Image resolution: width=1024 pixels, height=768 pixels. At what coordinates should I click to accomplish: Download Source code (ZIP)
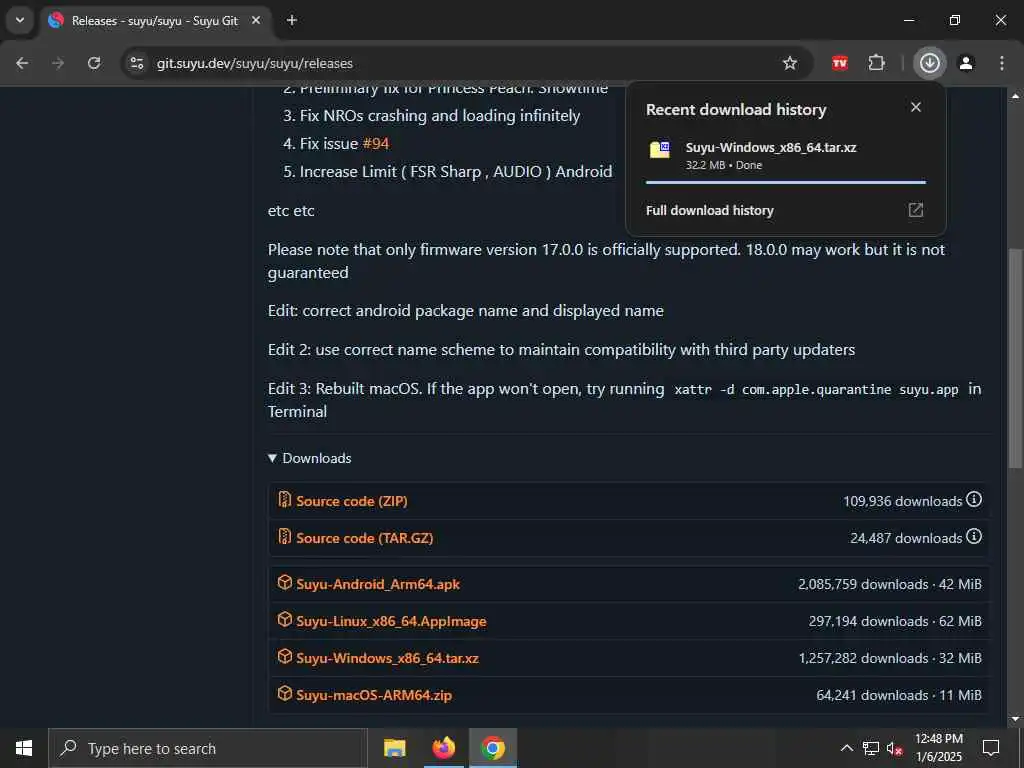(x=351, y=501)
